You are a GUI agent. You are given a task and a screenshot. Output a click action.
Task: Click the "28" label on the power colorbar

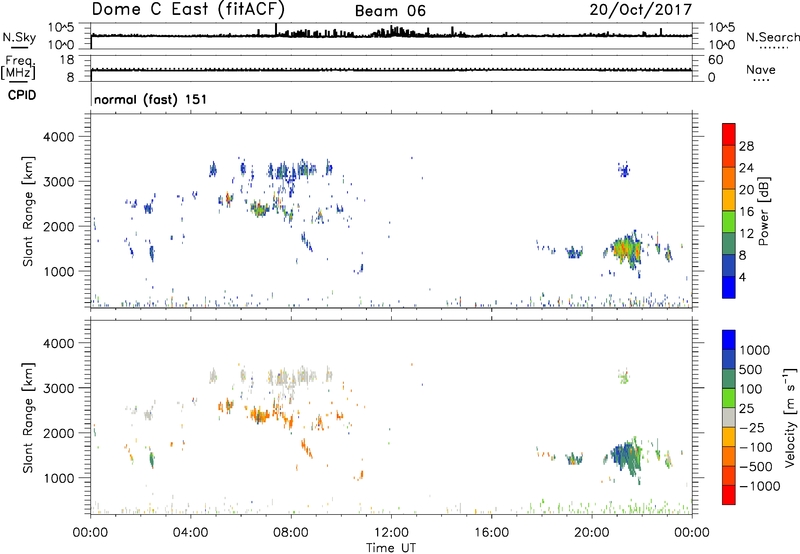[746, 146]
